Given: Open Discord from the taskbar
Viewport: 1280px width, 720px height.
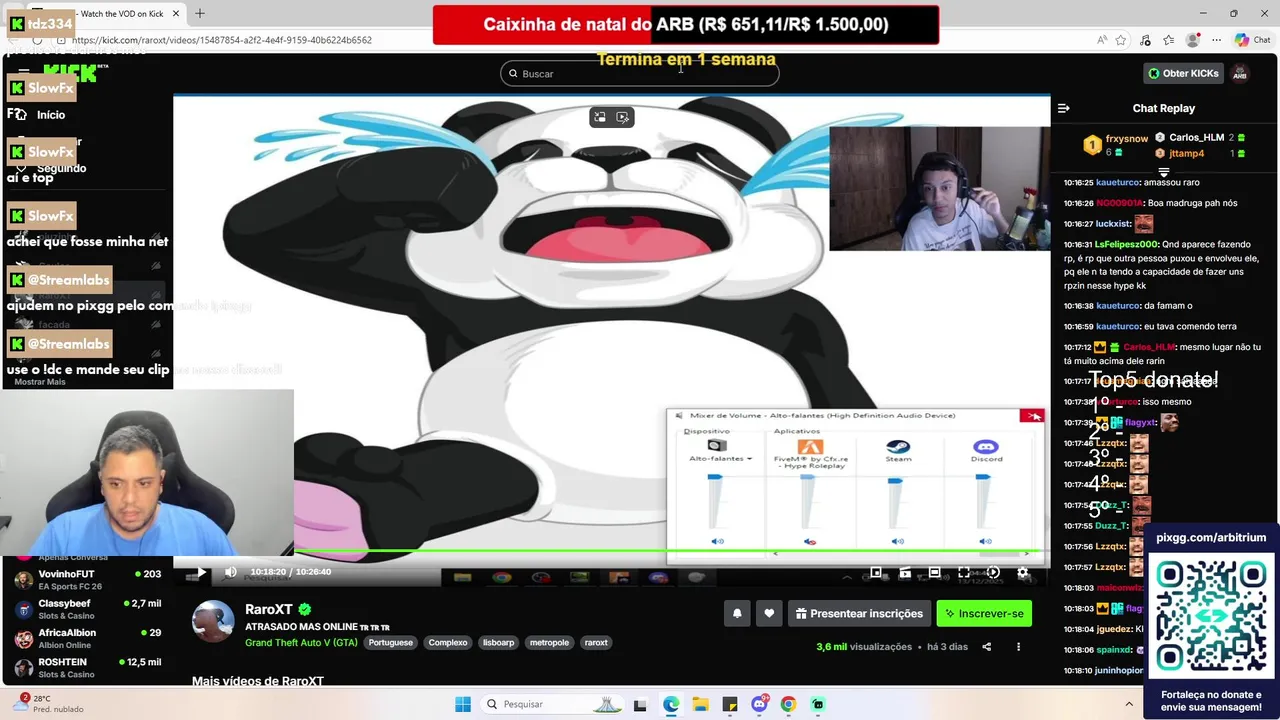Looking at the screenshot, I should pos(759,704).
